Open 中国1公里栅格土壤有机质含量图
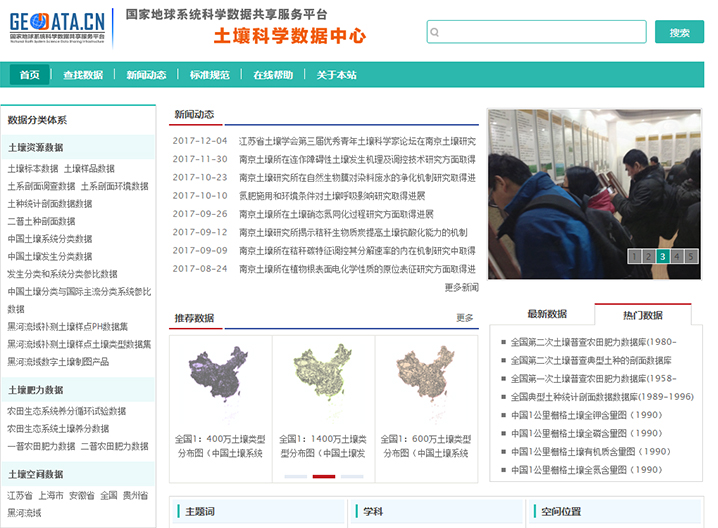 click(x=591, y=452)
